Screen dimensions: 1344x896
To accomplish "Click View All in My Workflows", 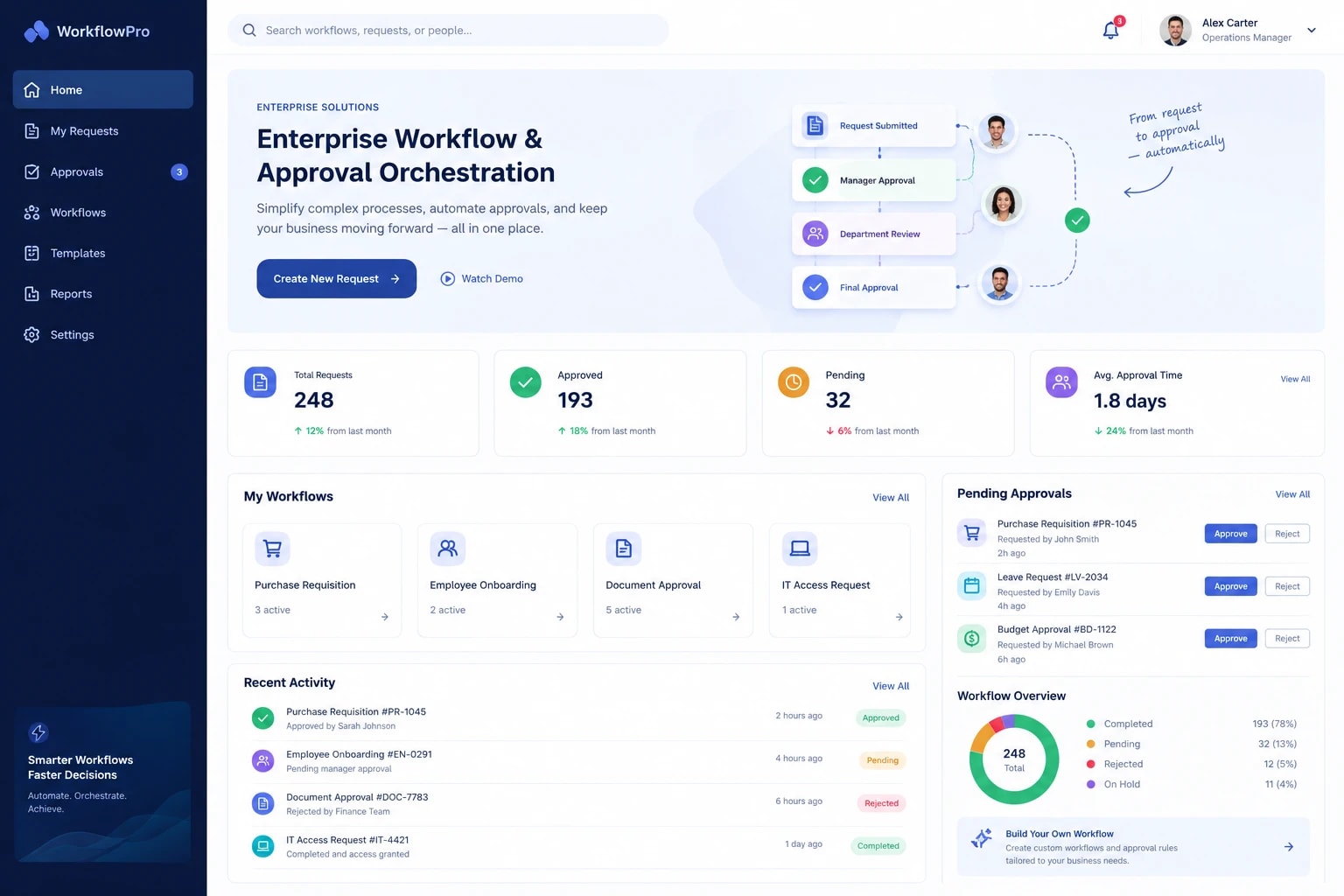I will click(x=891, y=498).
